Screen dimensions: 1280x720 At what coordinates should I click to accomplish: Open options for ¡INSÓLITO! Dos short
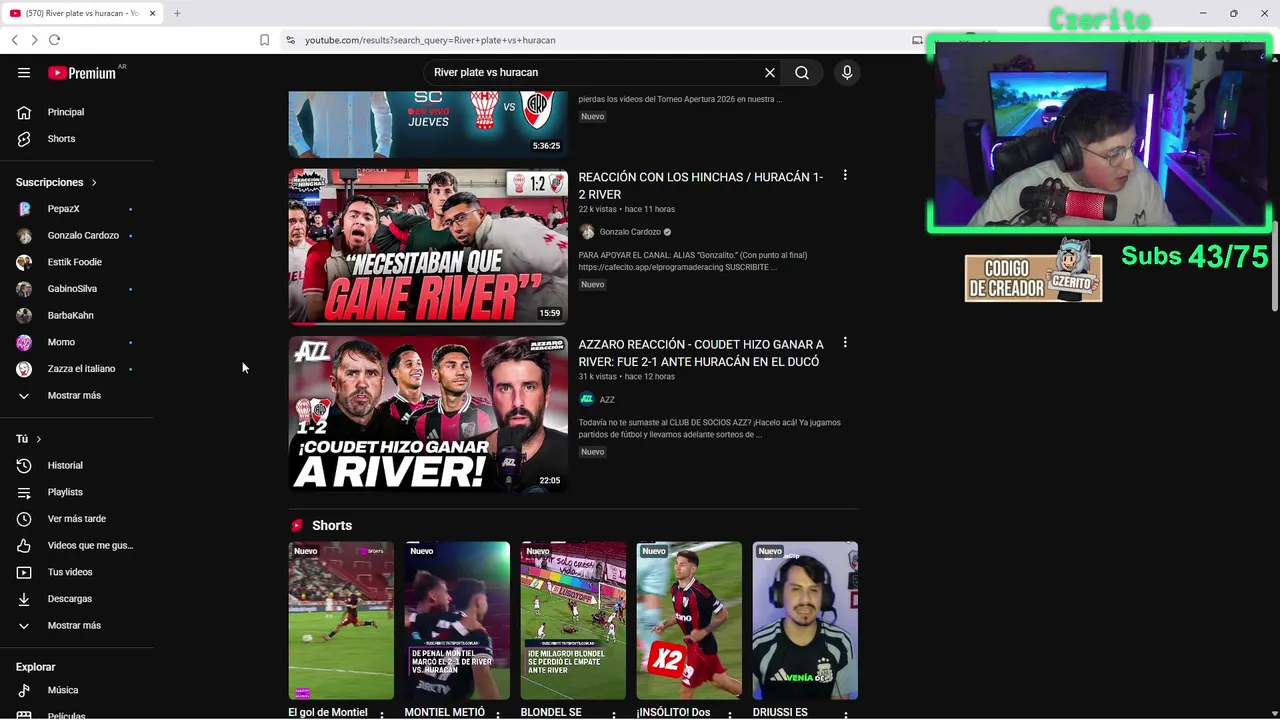pos(730,714)
